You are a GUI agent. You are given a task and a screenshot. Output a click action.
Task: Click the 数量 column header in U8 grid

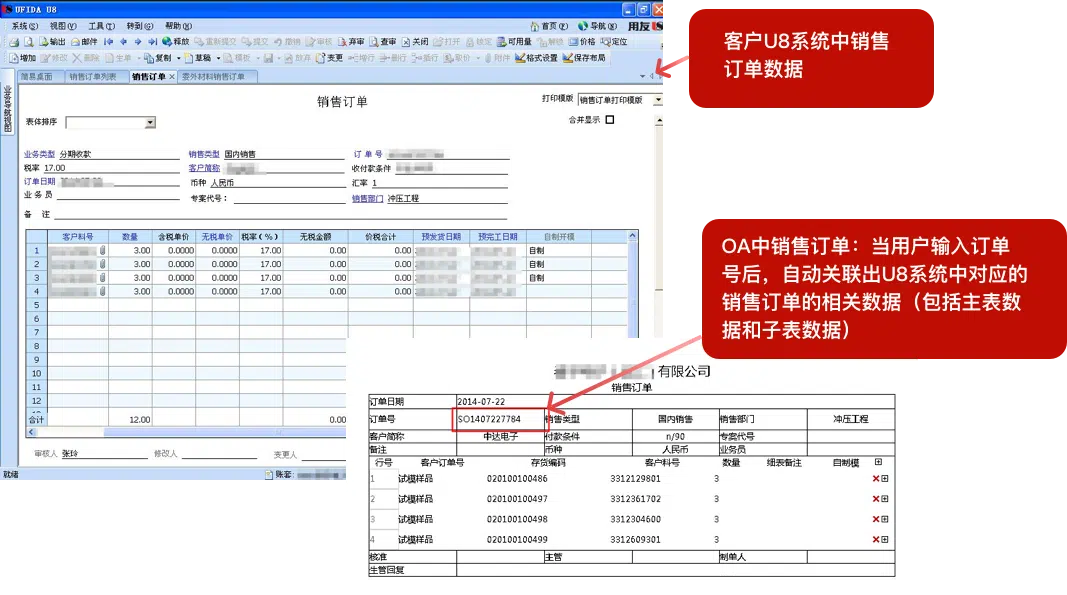pyautogui.click(x=130, y=237)
